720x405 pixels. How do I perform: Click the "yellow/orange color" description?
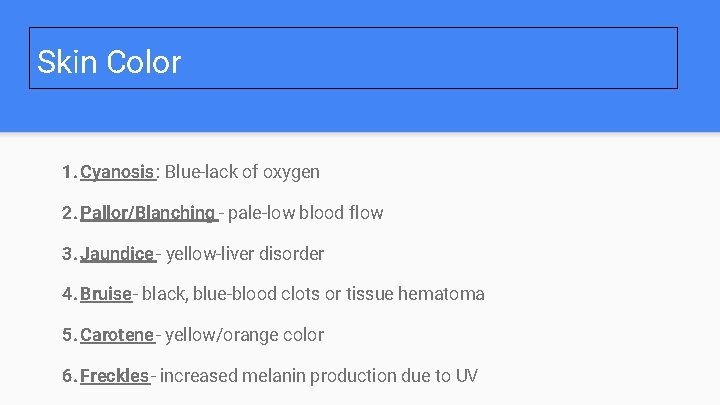point(245,335)
